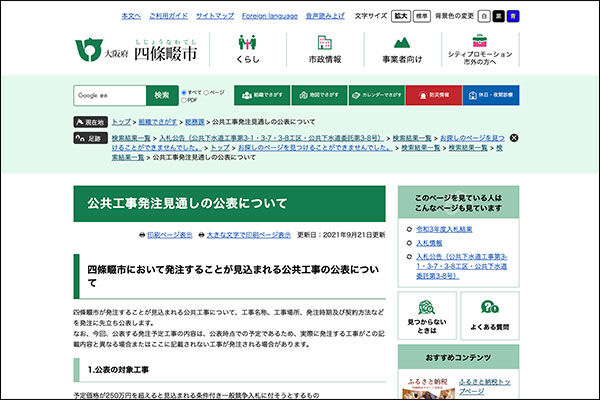Click the ふるさと納税 thumbnail image

pos(428,389)
